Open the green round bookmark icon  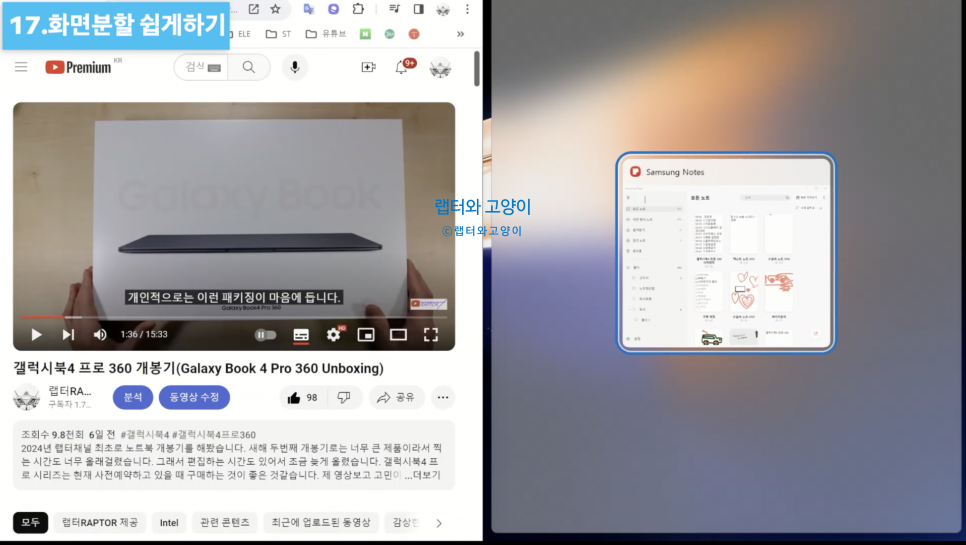coord(389,34)
